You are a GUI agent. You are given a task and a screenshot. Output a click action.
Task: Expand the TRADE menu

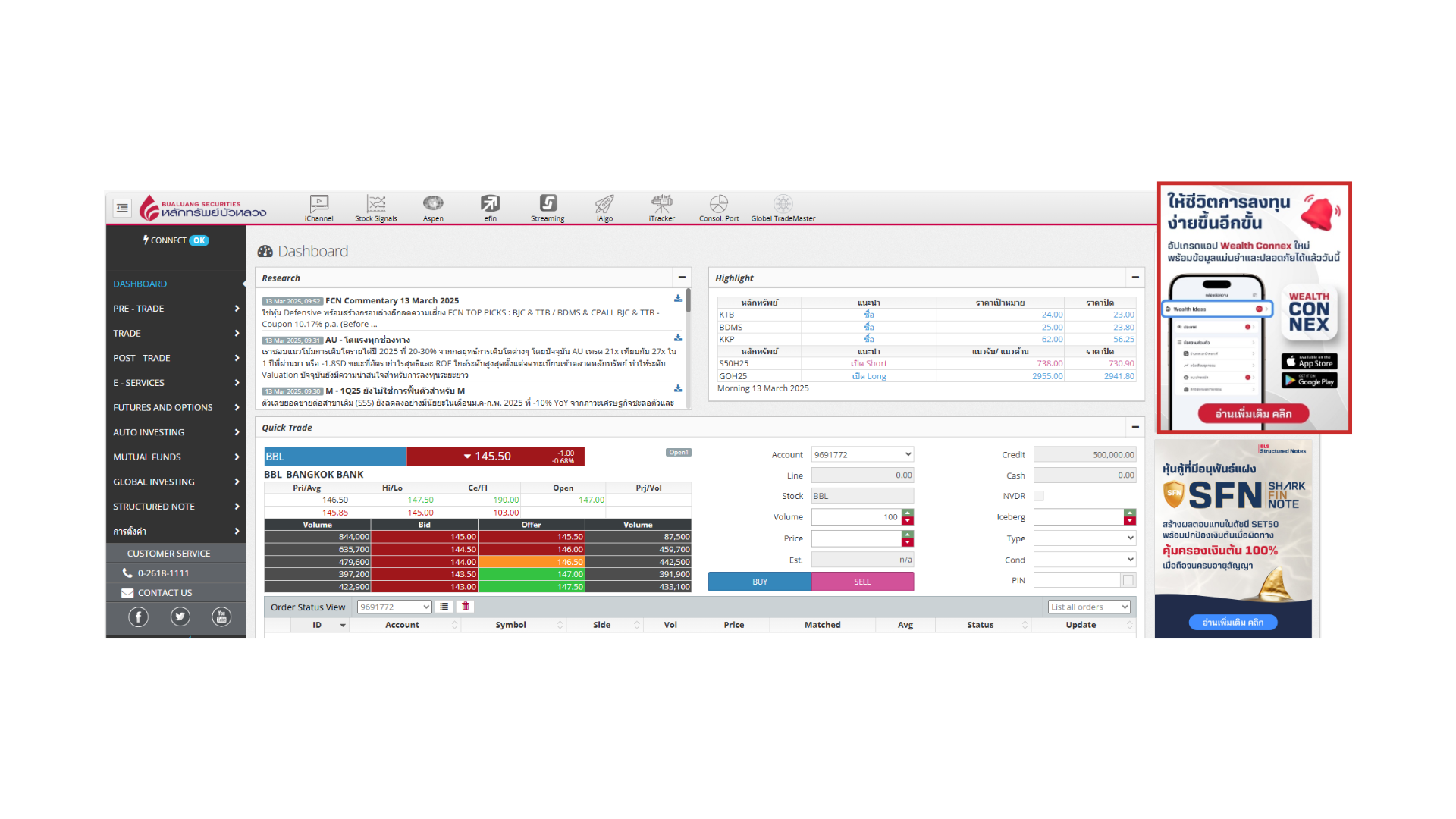pyautogui.click(x=176, y=333)
